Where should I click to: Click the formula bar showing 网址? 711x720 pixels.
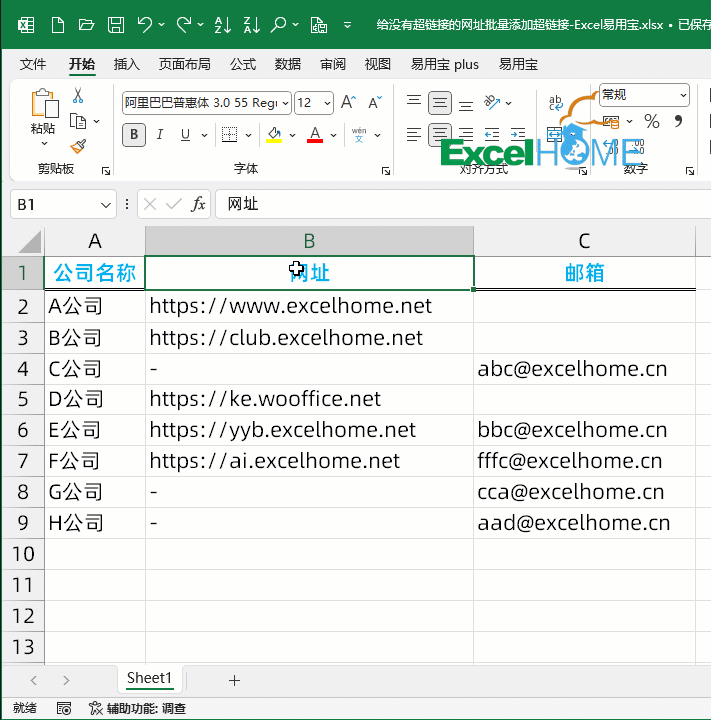(464, 204)
